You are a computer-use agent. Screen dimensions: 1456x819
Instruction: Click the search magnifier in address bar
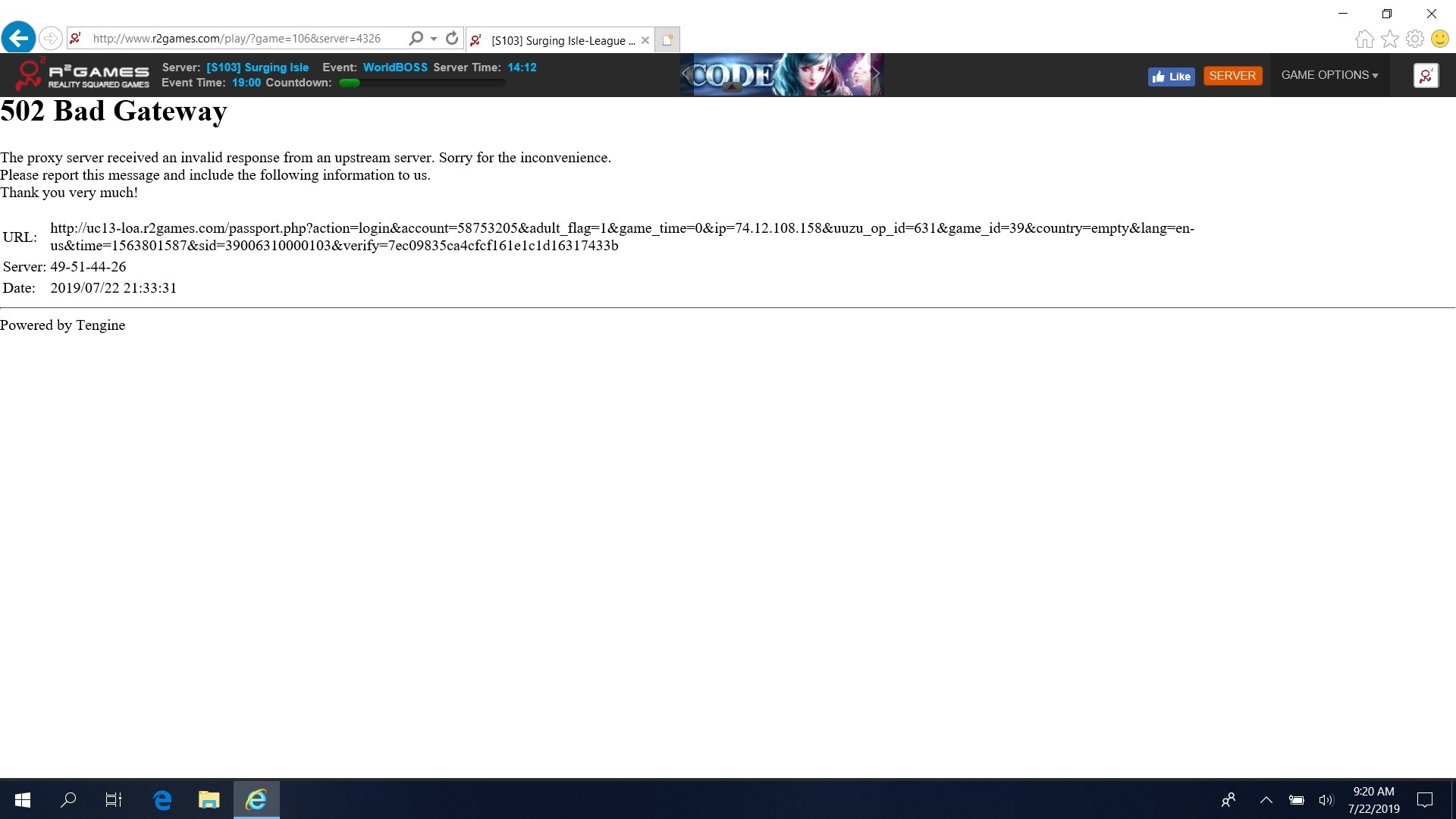[x=416, y=38]
